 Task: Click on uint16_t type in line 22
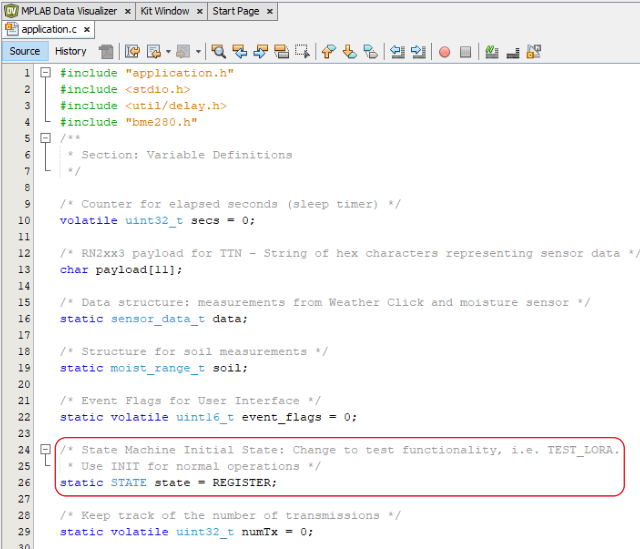205,417
